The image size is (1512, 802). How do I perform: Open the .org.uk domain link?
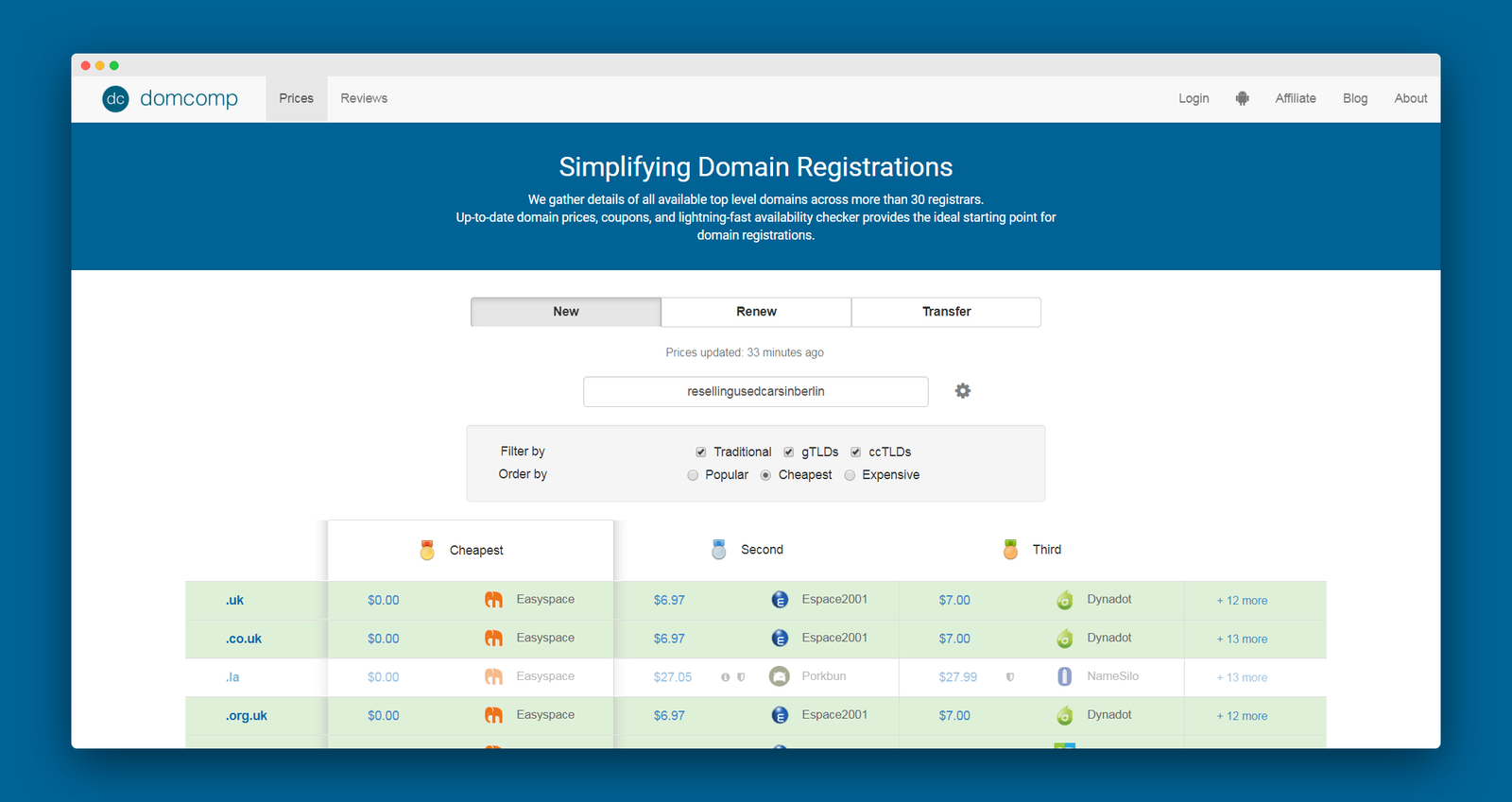[247, 716]
